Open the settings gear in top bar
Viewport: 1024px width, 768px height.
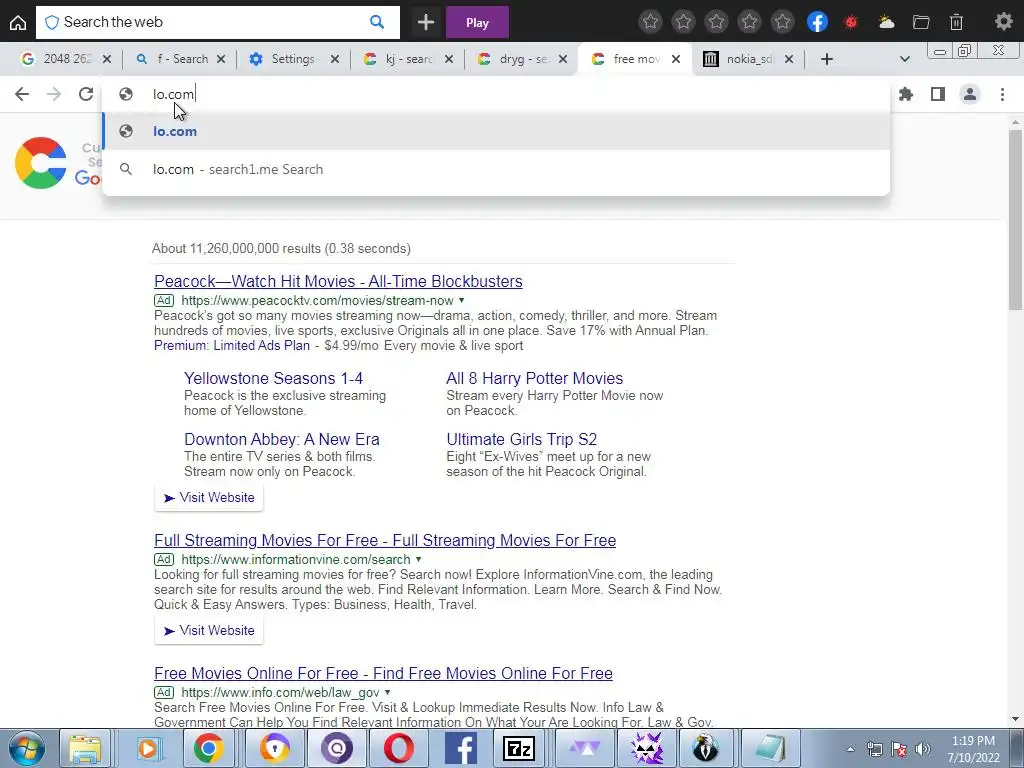coord(1003,22)
